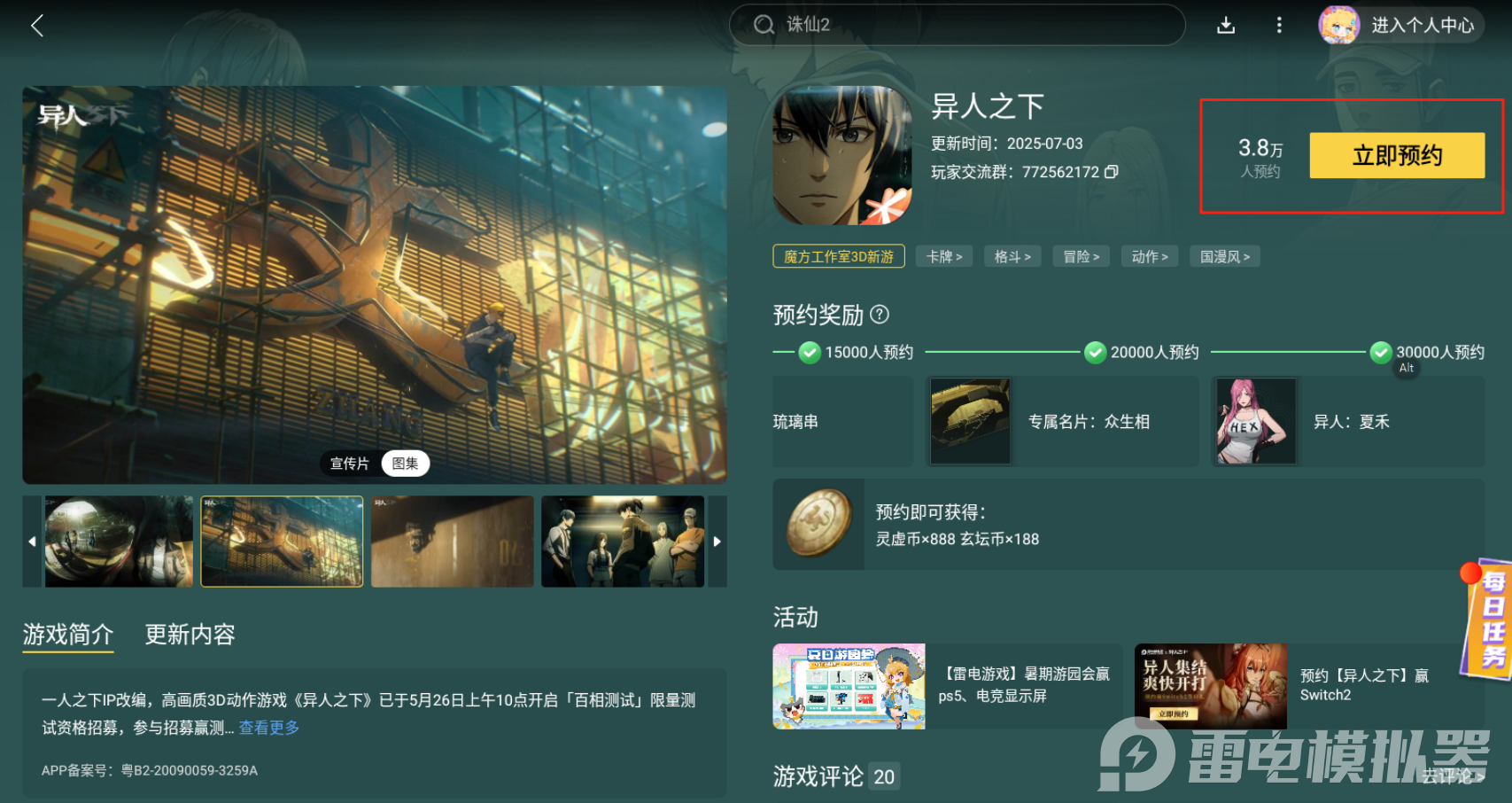Open the 暑期游园会 activity banner image
Screen dimensions: 1512x803
(849, 686)
